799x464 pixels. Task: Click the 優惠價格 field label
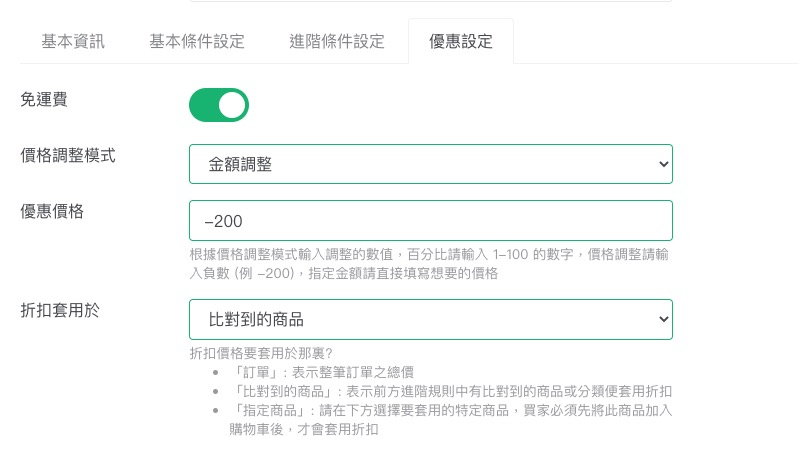coord(52,211)
